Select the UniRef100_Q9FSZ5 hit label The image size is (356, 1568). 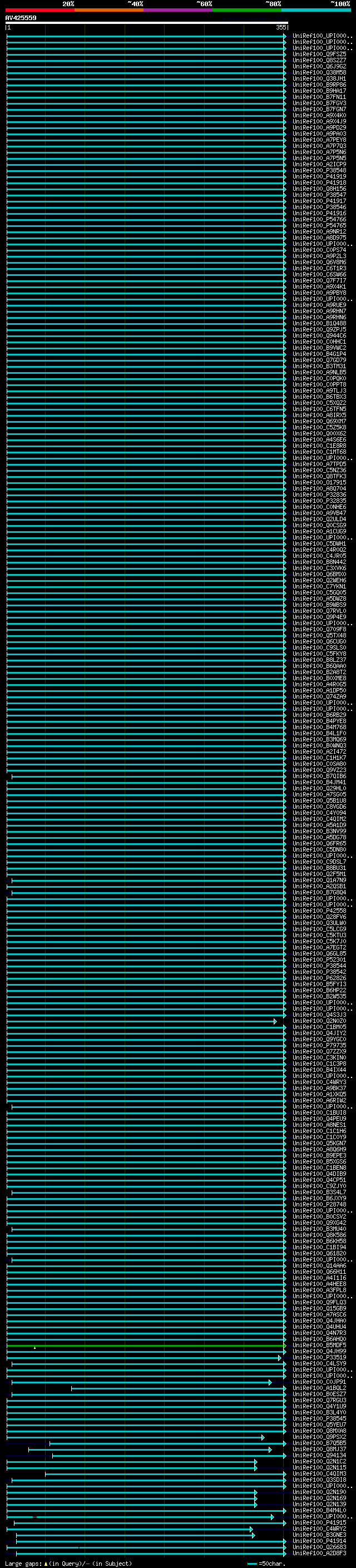[x=319, y=54]
